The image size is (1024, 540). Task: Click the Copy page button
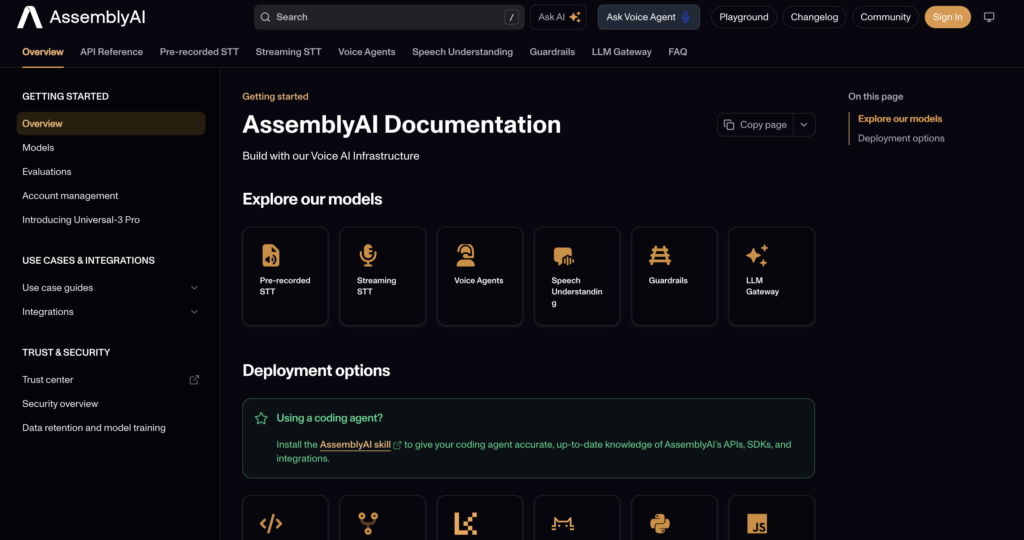tap(756, 125)
